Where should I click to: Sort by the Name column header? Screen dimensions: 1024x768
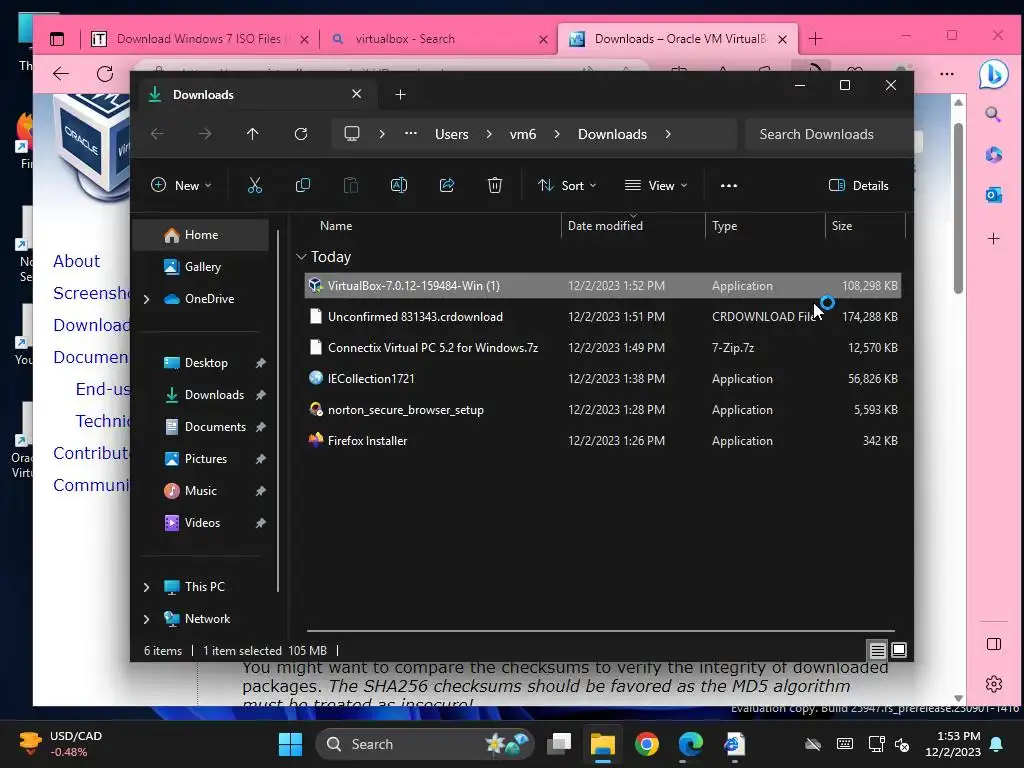[336, 226]
